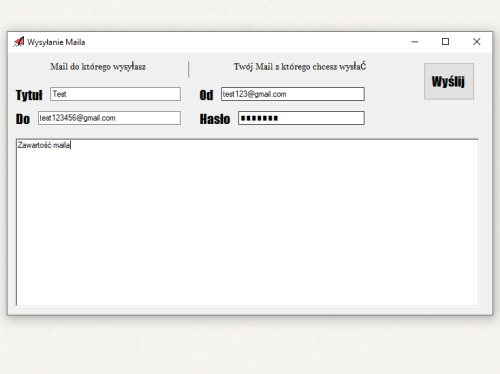Maximize the Wysyłanie Maila window
This screenshot has width=500, height=374.
coord(445,42)
